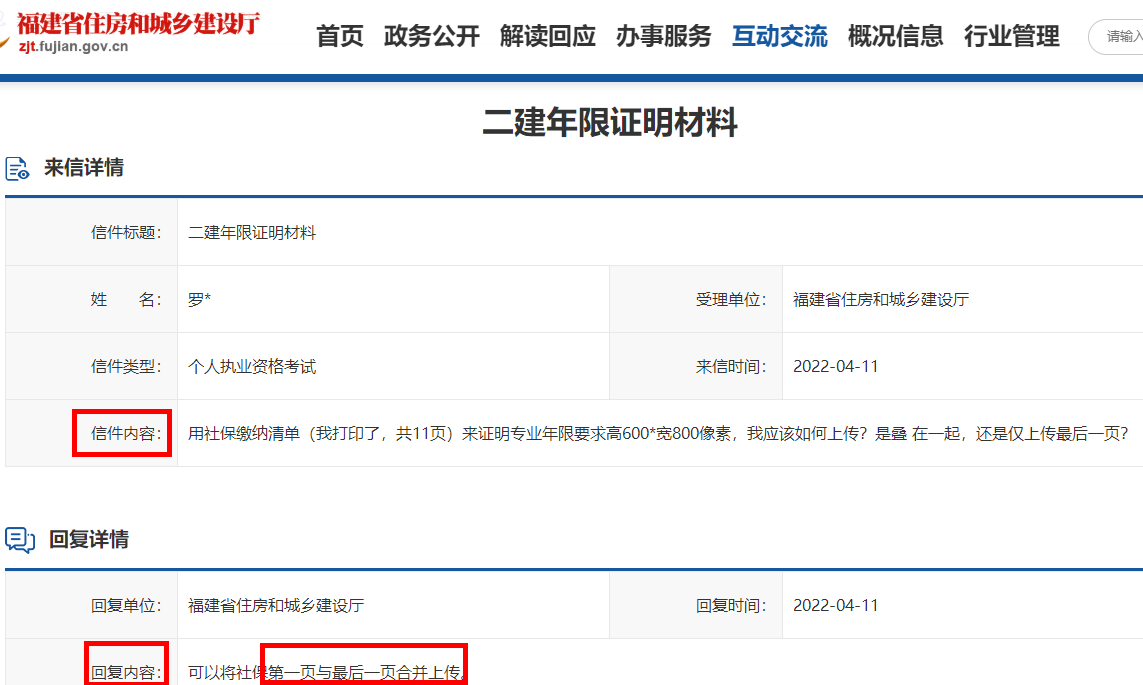The image size is (1143, 685).
Task: Click the 来信时间 date 2022-04-11
Action: coord(835,366)
